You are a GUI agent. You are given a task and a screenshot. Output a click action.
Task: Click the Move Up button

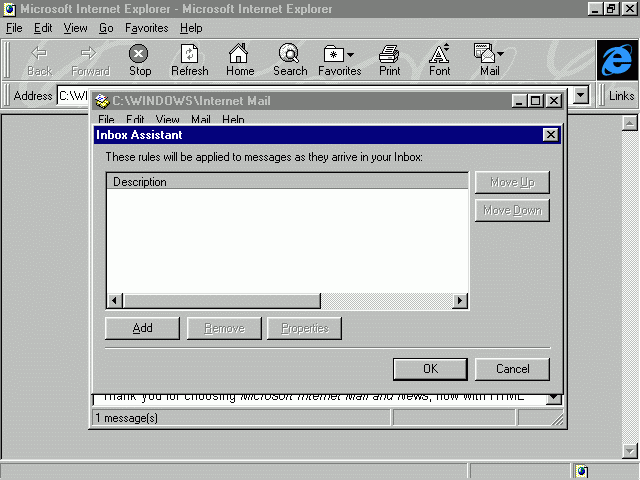(x=512, y=182)
